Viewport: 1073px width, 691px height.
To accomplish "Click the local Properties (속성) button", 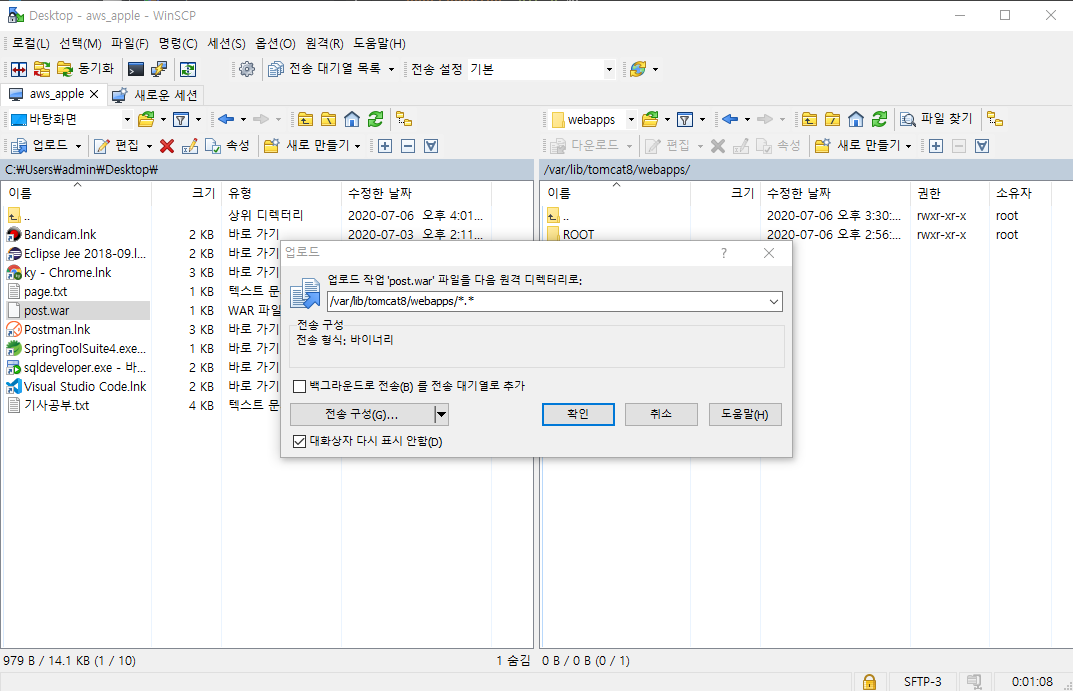I will (228, 146).
